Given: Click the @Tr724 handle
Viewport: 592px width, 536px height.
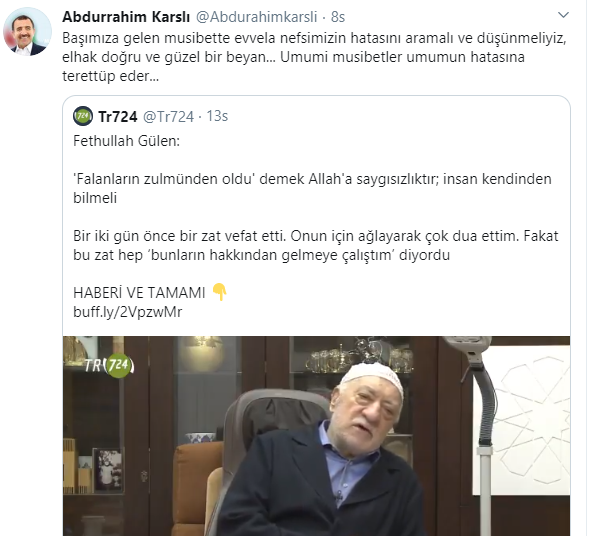Looking at the screenshot, I should [168, 116].
